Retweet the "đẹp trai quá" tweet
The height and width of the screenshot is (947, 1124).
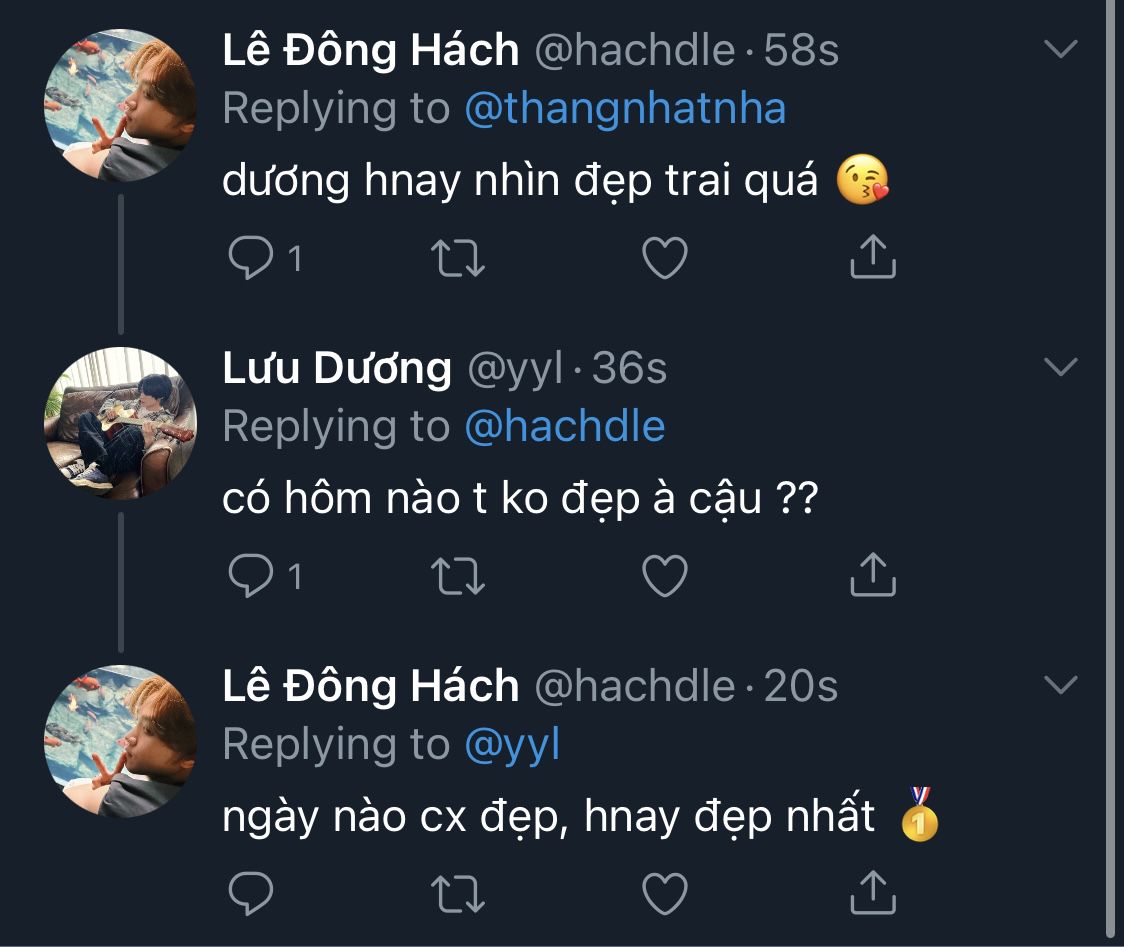[x=458, y=259]
